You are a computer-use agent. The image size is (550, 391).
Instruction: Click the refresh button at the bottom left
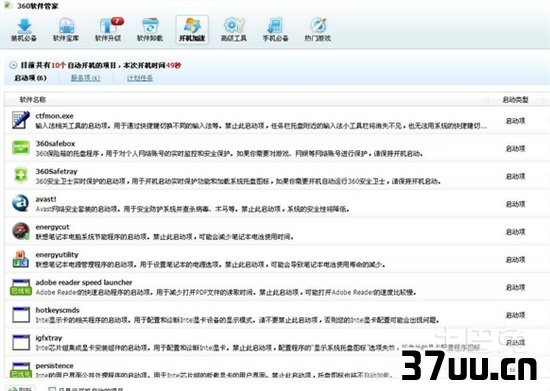(21, 389)
